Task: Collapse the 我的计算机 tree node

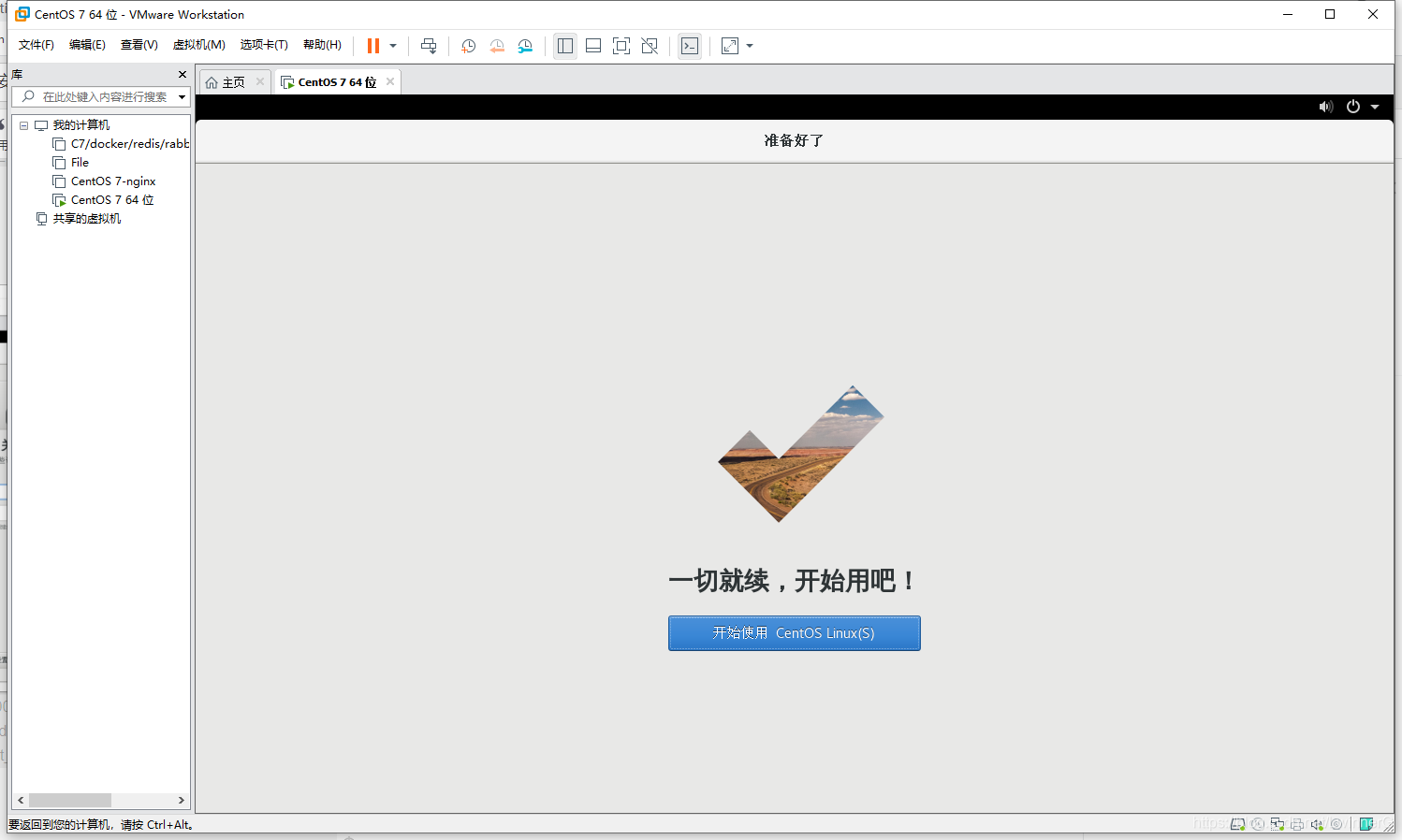Action: pyautogui.click(x=23, y=125)
